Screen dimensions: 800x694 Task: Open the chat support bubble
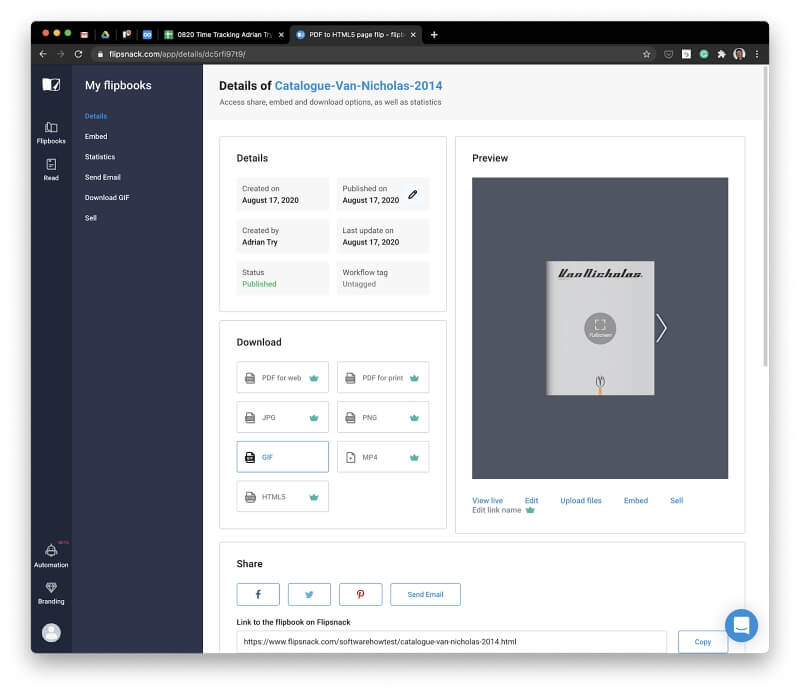741,625
